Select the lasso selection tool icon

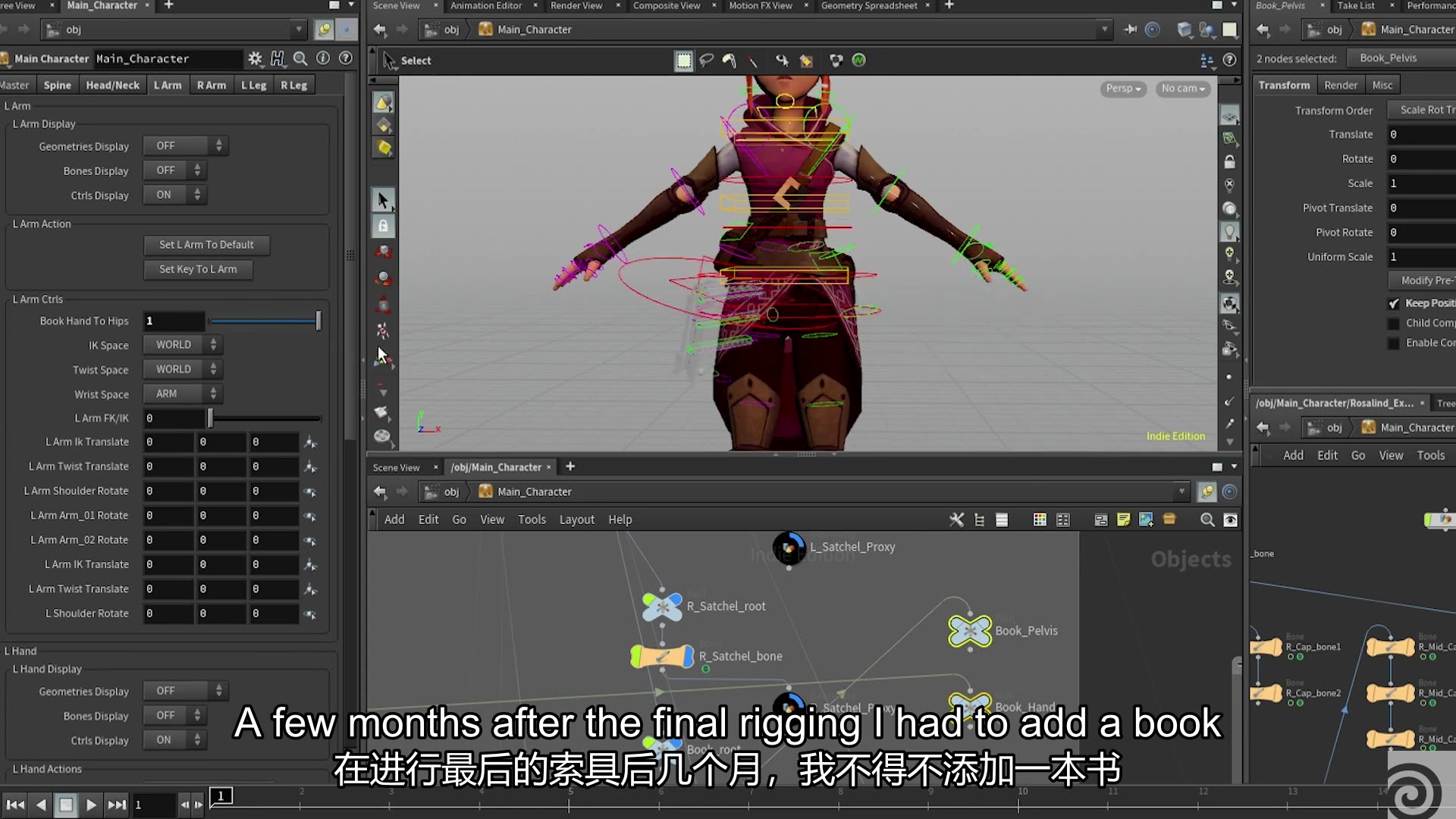point(706,61)
